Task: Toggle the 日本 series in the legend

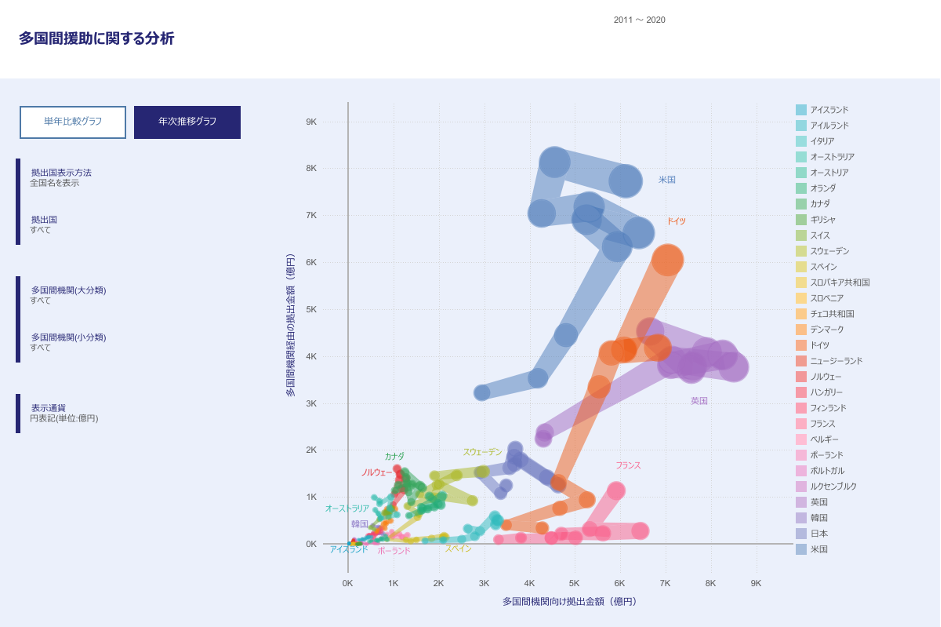Action: click(818, 533)
